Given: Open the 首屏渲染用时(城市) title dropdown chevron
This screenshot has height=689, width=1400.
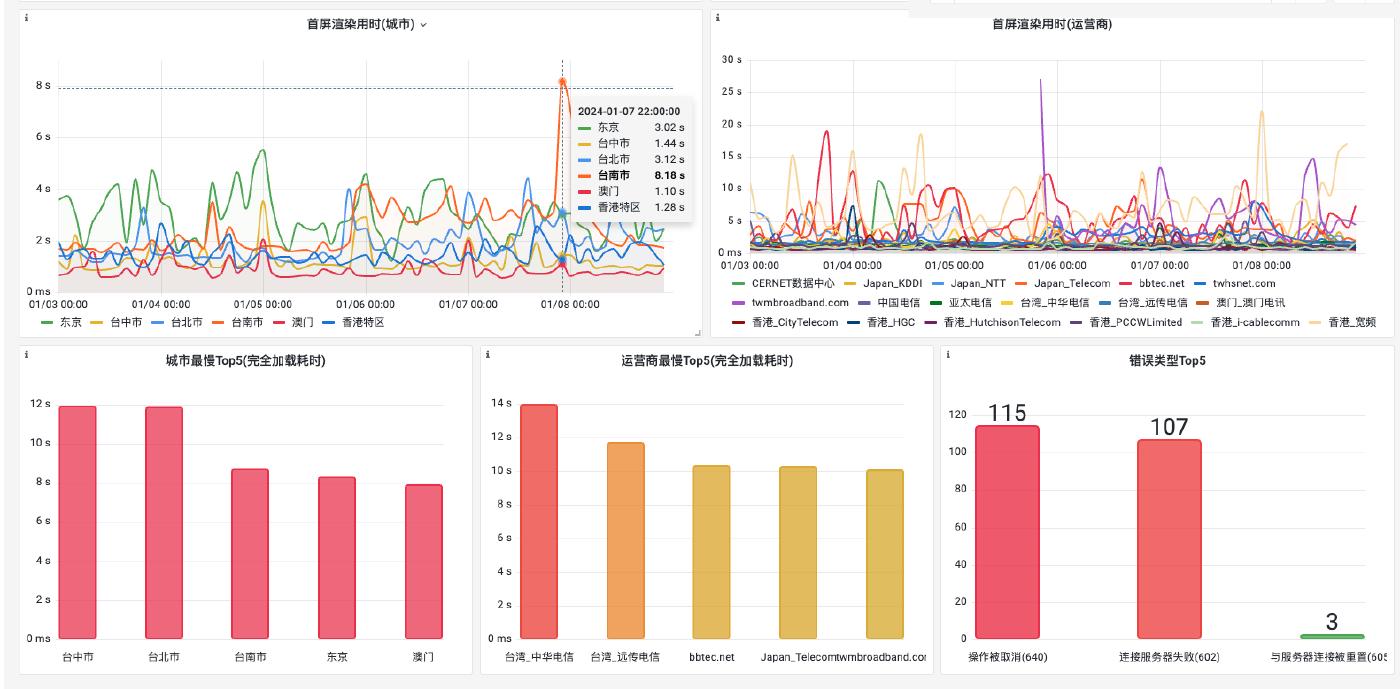Looking at the screenshot, I should [424, 25].
